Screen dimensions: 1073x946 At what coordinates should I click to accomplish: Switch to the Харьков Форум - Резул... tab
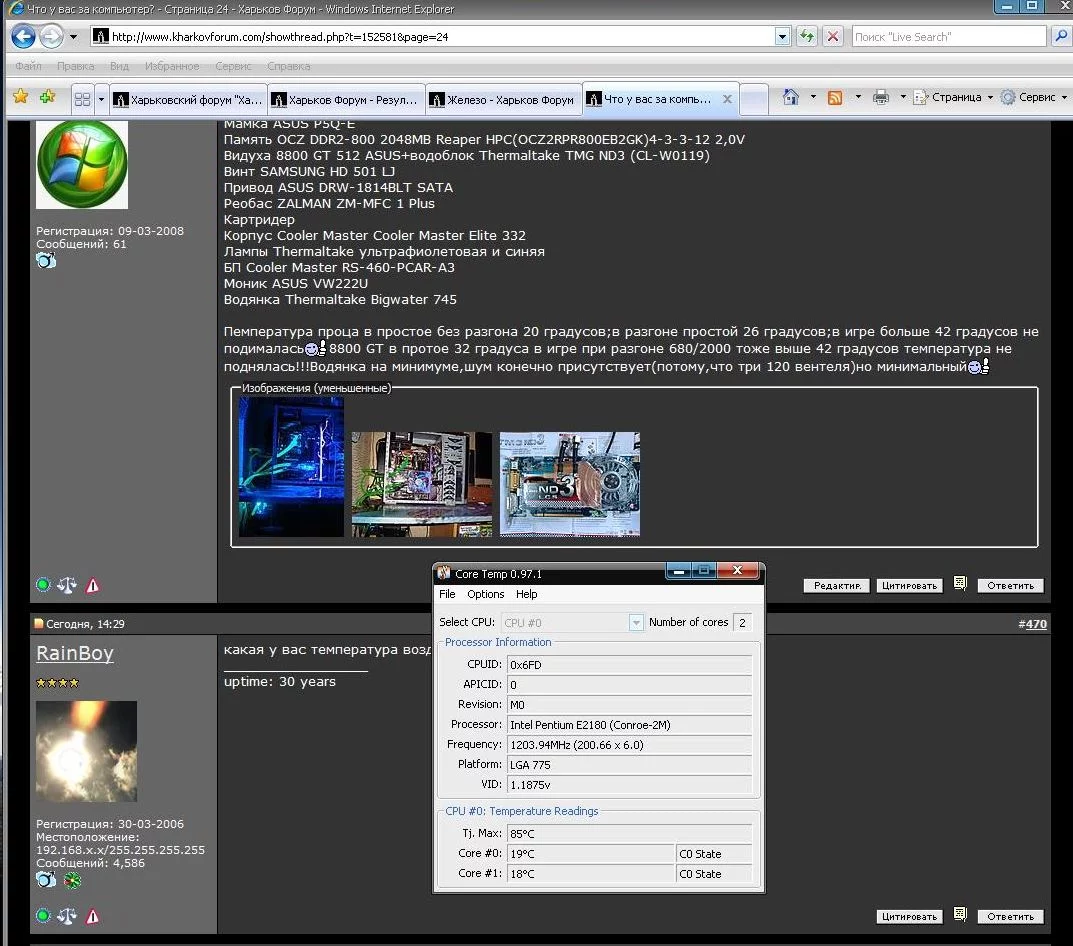click(346, 100)
